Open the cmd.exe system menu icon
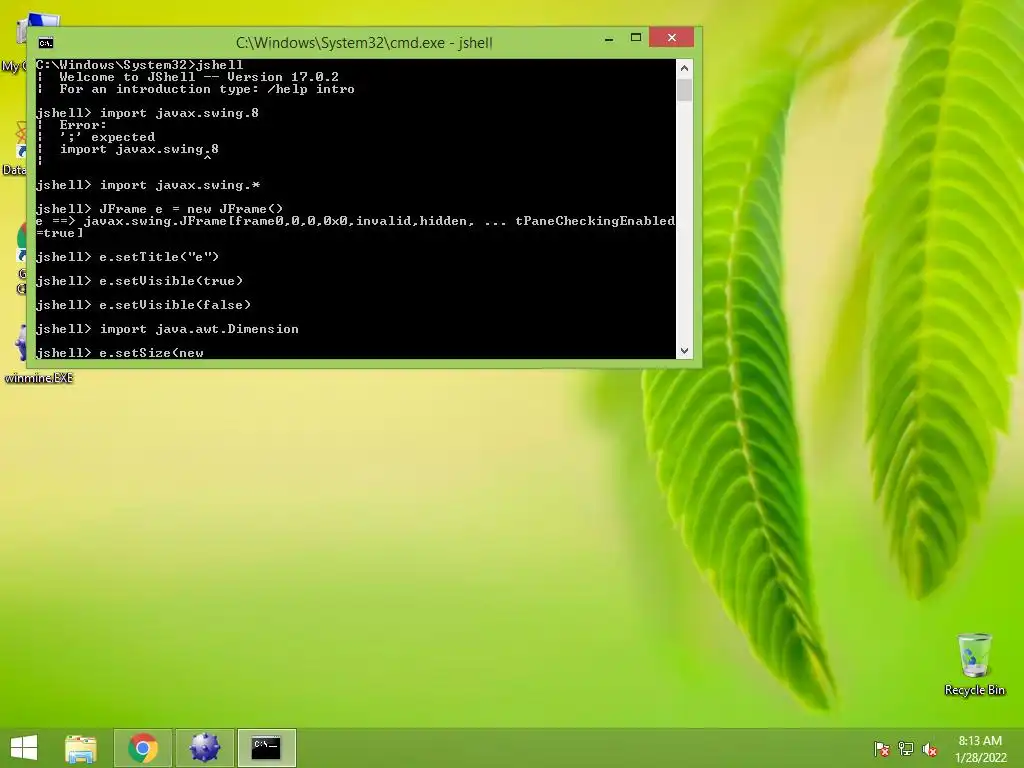The image size is (1024, 768). tap(46, 43)
